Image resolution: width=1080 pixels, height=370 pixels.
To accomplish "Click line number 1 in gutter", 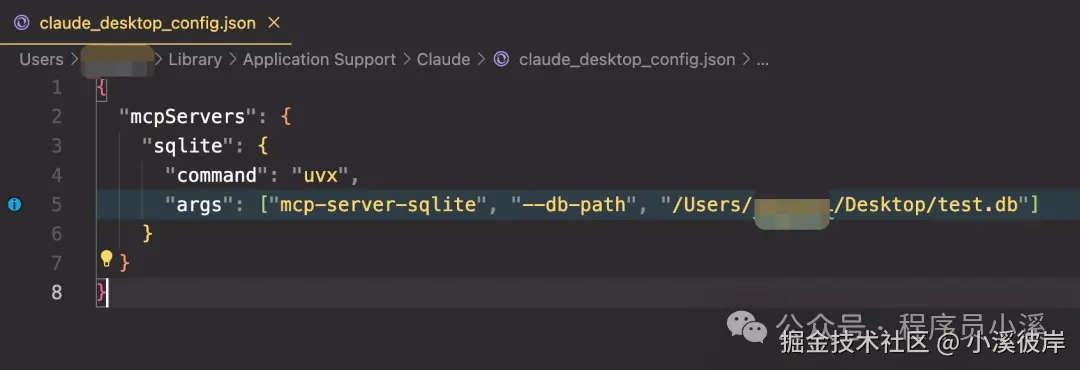I will 56,88.
